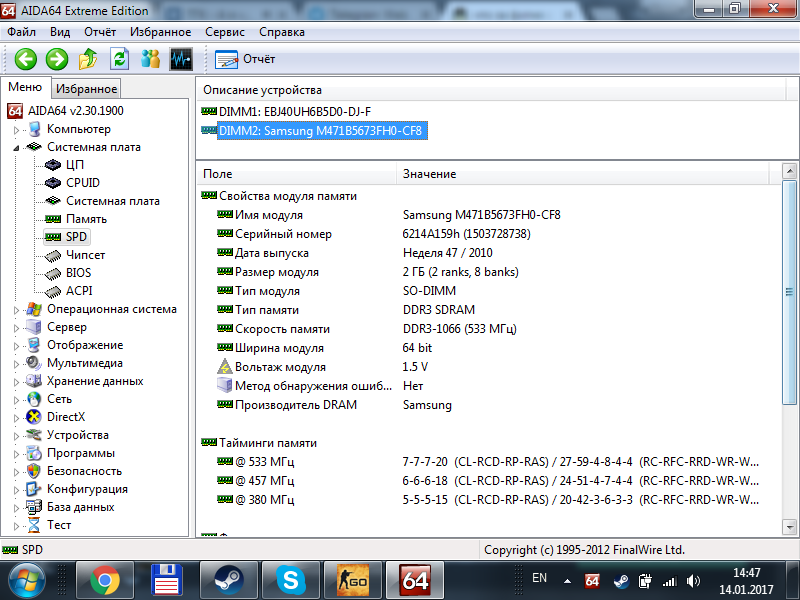Go up one level with folder arrow icon
800x600 pixels.
pos(88,59)
